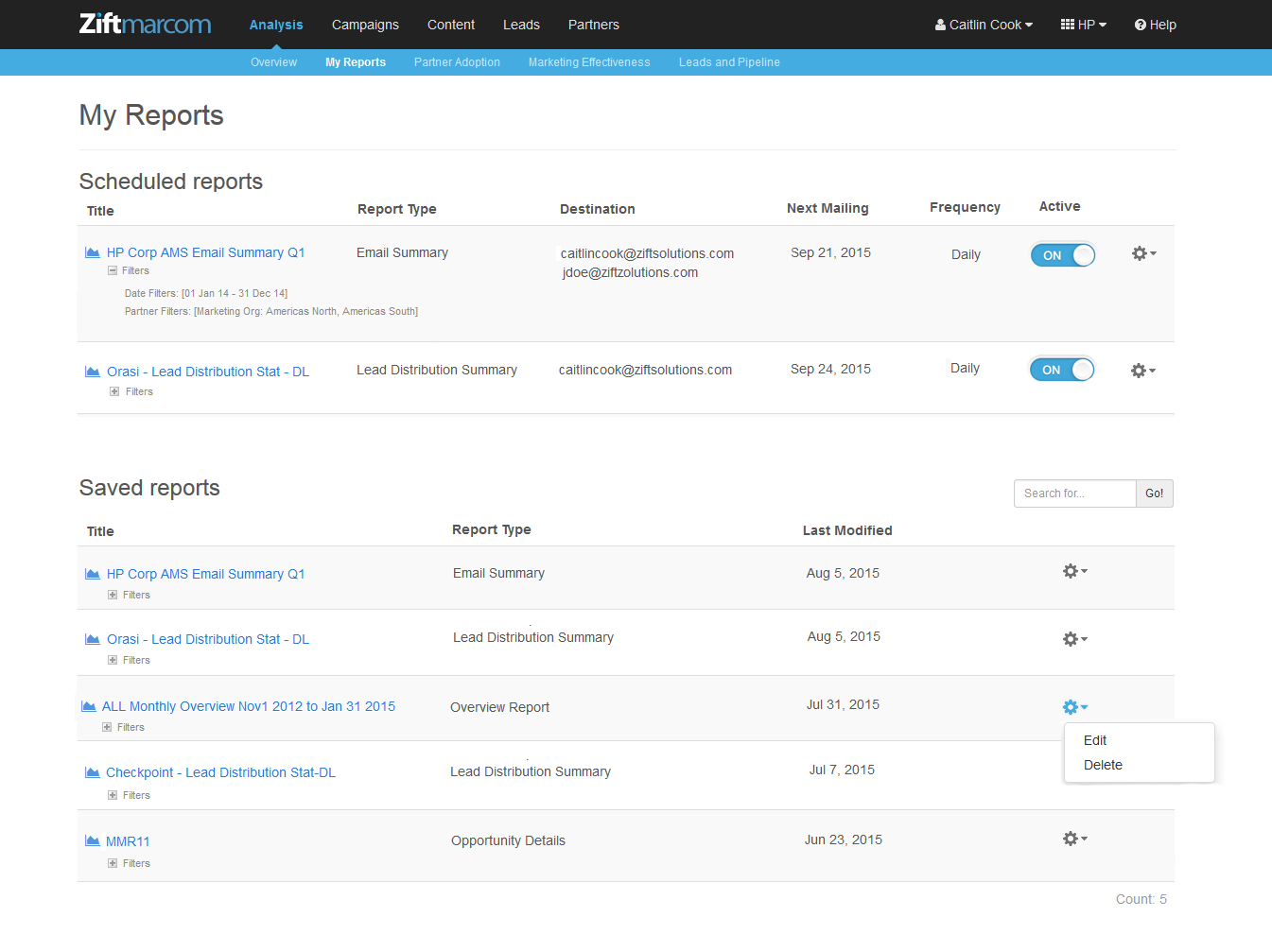
Task: Expand filters of MMR11 report
Action: [113, 863]
